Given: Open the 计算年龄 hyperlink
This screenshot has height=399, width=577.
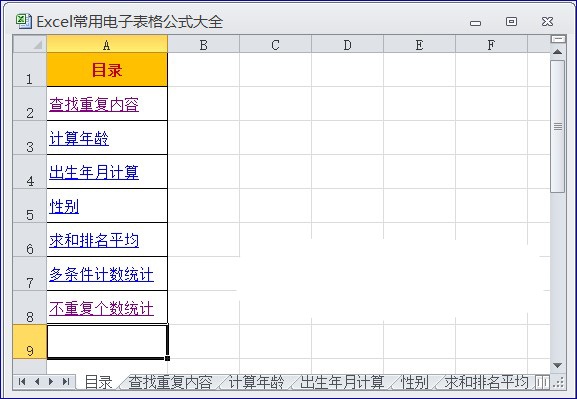Looking at the screenshot, I should [79, 139].
